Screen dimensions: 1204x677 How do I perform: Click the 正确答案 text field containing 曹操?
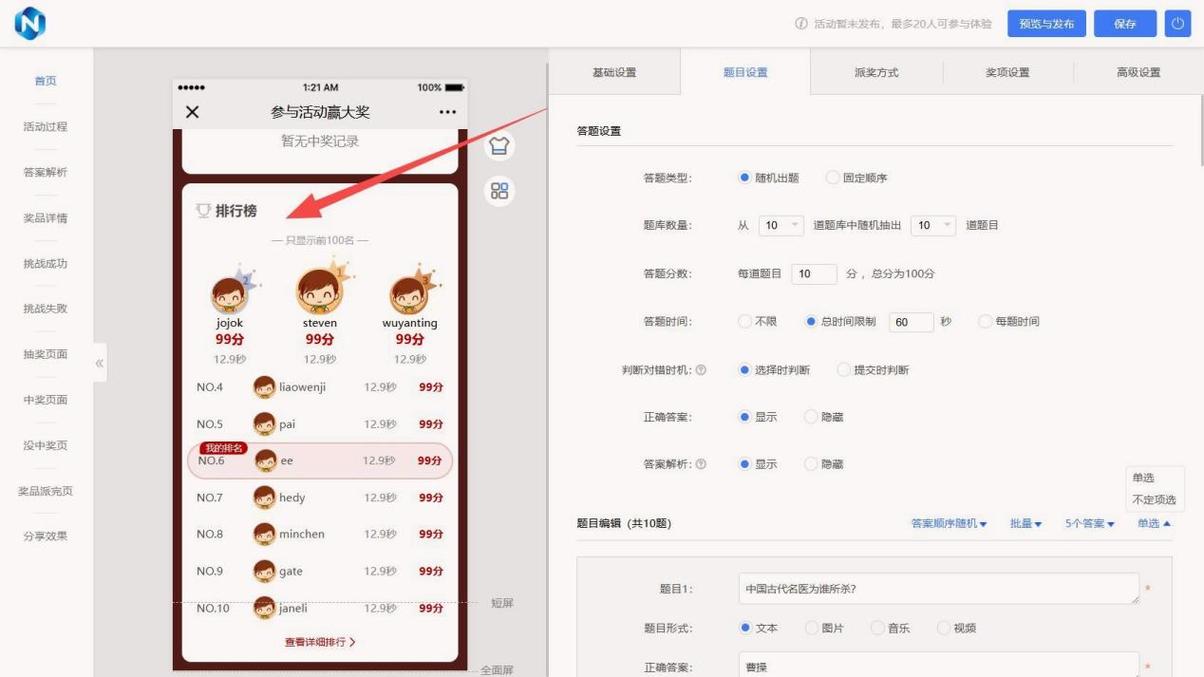click(939, 665)
